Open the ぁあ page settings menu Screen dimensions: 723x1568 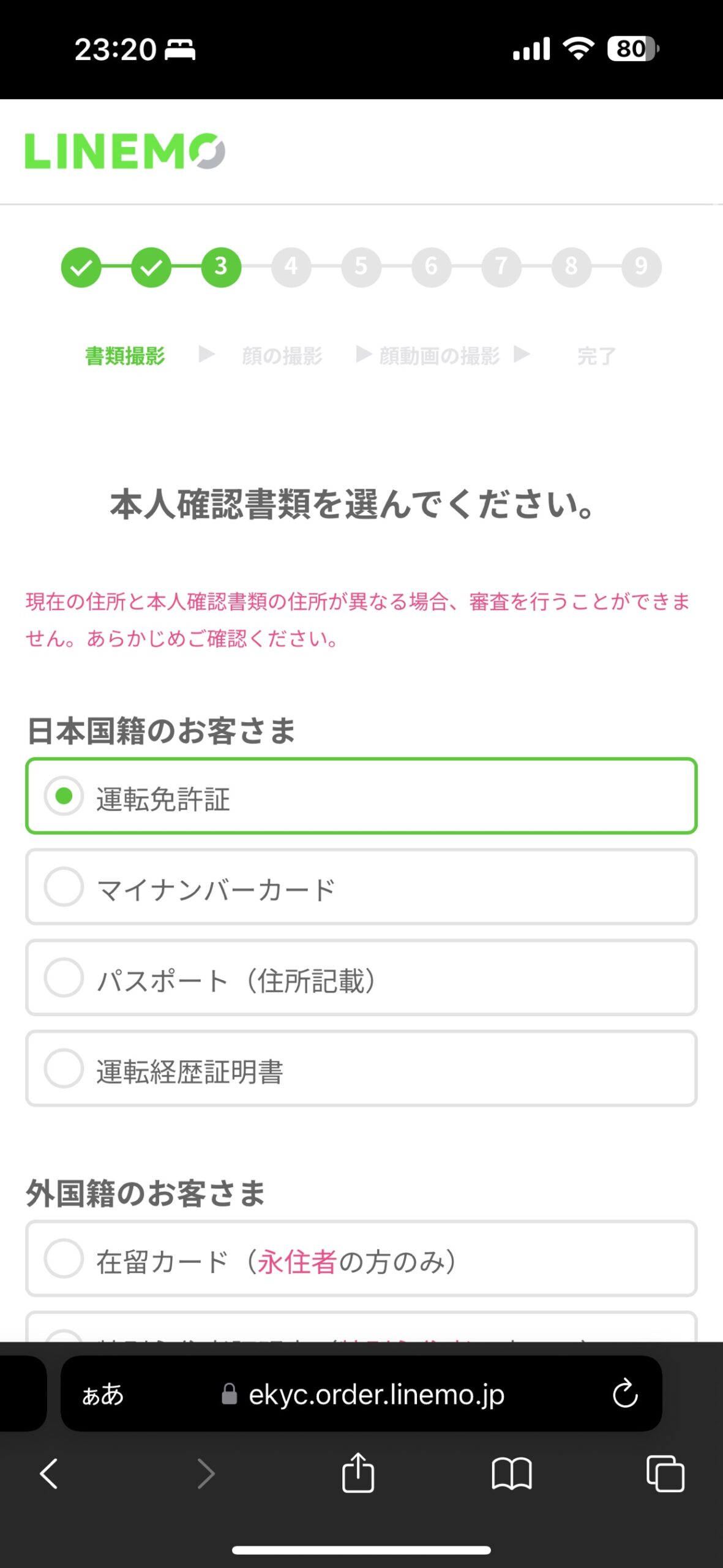click(103, 1394)
